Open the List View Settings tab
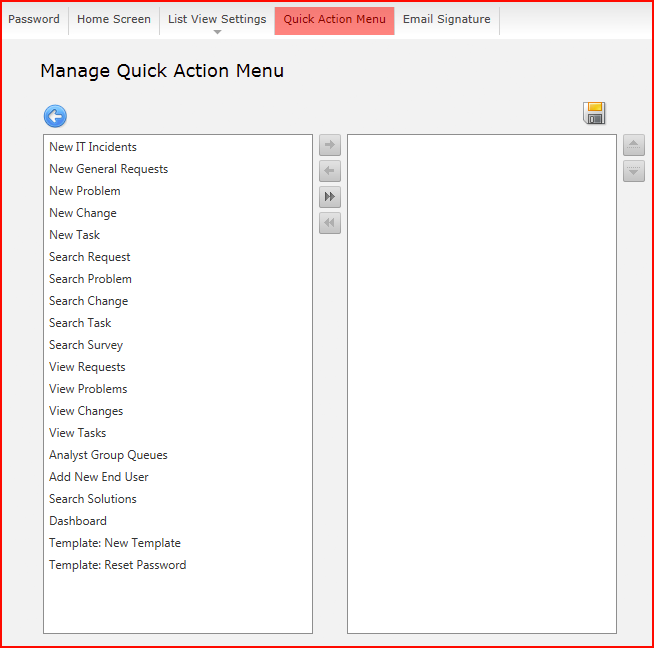This screenshot has height=648, width=654. pos(217,19)
